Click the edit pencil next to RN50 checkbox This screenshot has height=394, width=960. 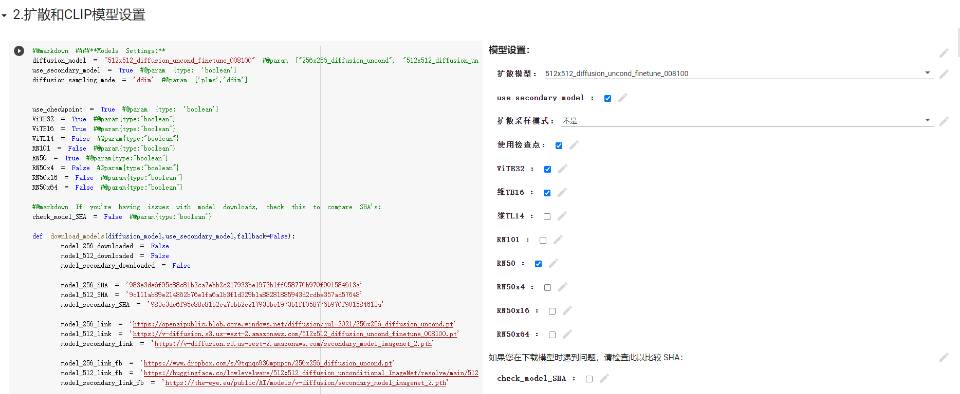pyautogui.click(x=553, y=264)
